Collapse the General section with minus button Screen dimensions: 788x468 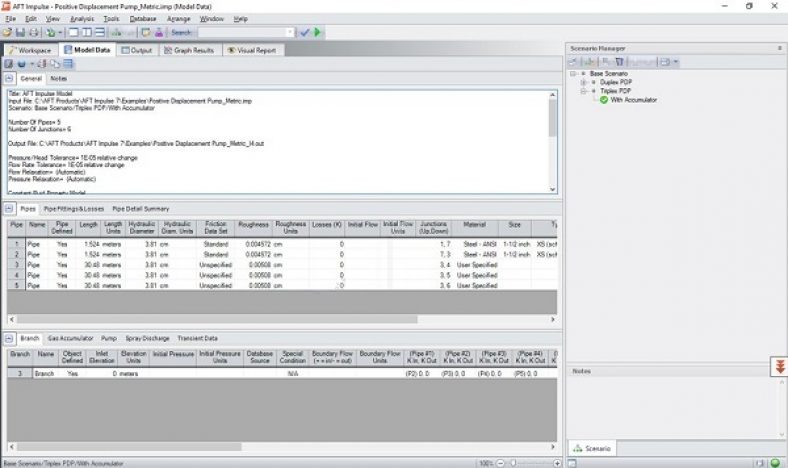[8, 78]
